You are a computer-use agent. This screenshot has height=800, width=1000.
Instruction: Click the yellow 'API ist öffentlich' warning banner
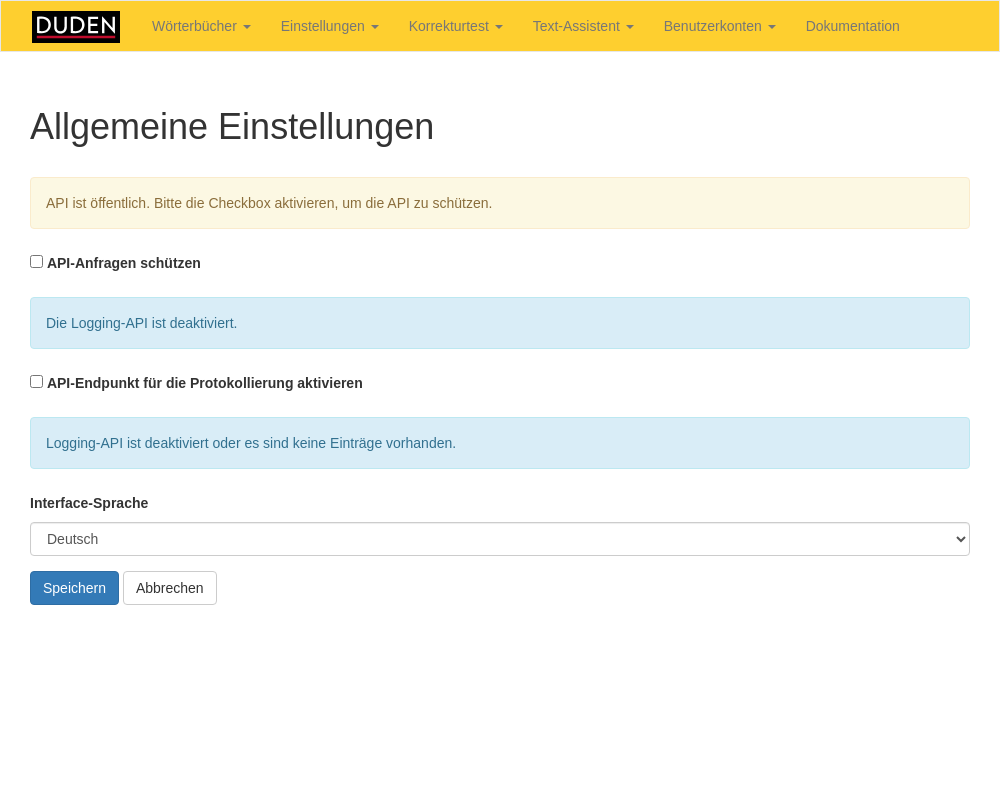click(499, 203)
